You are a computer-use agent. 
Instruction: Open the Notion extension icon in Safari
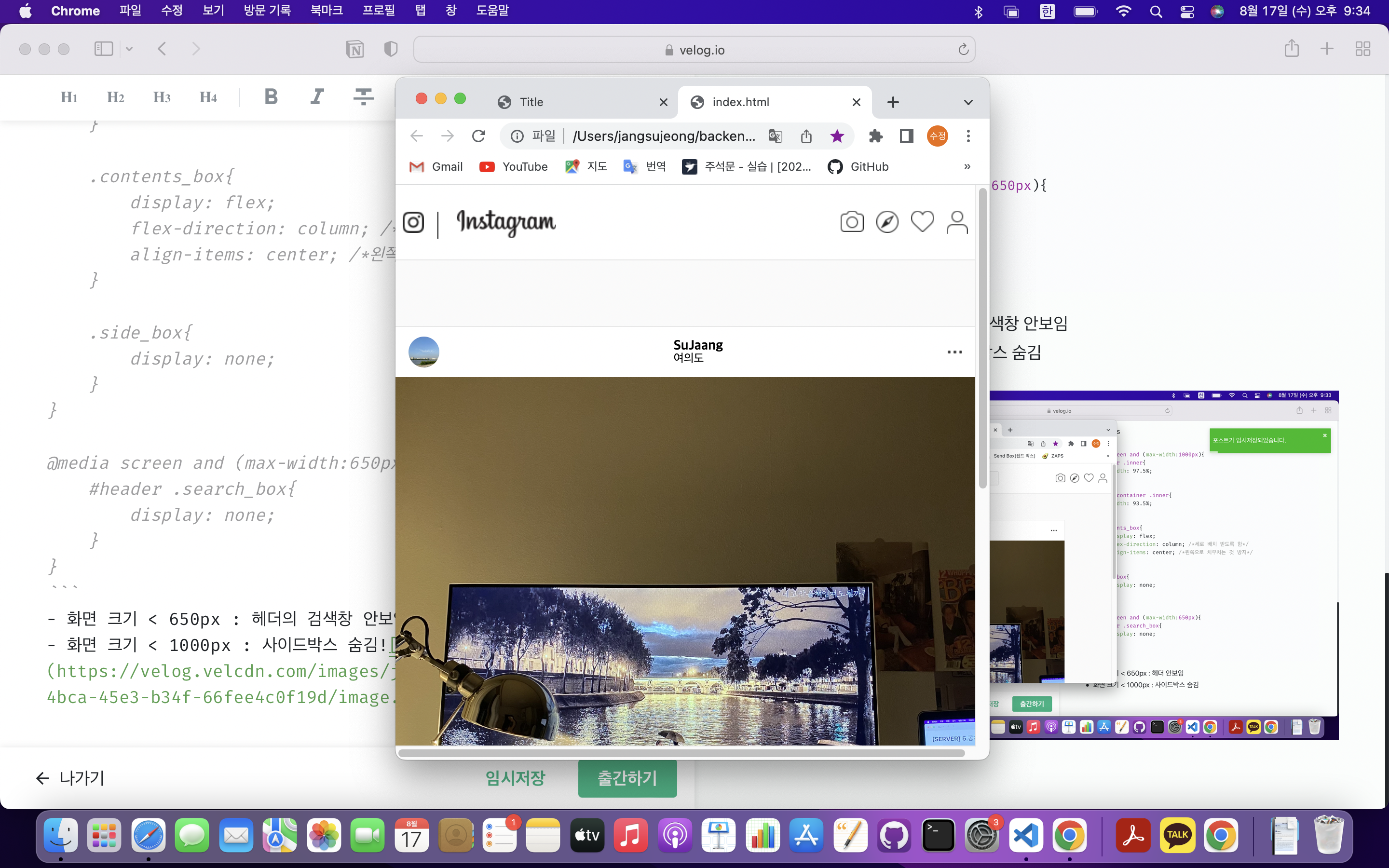pyautogui.click(x=354, y=49)
